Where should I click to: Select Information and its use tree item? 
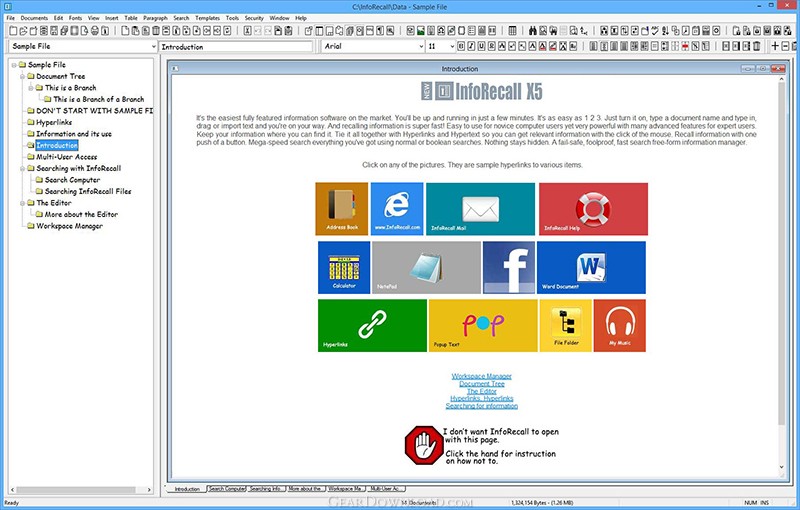74,134
